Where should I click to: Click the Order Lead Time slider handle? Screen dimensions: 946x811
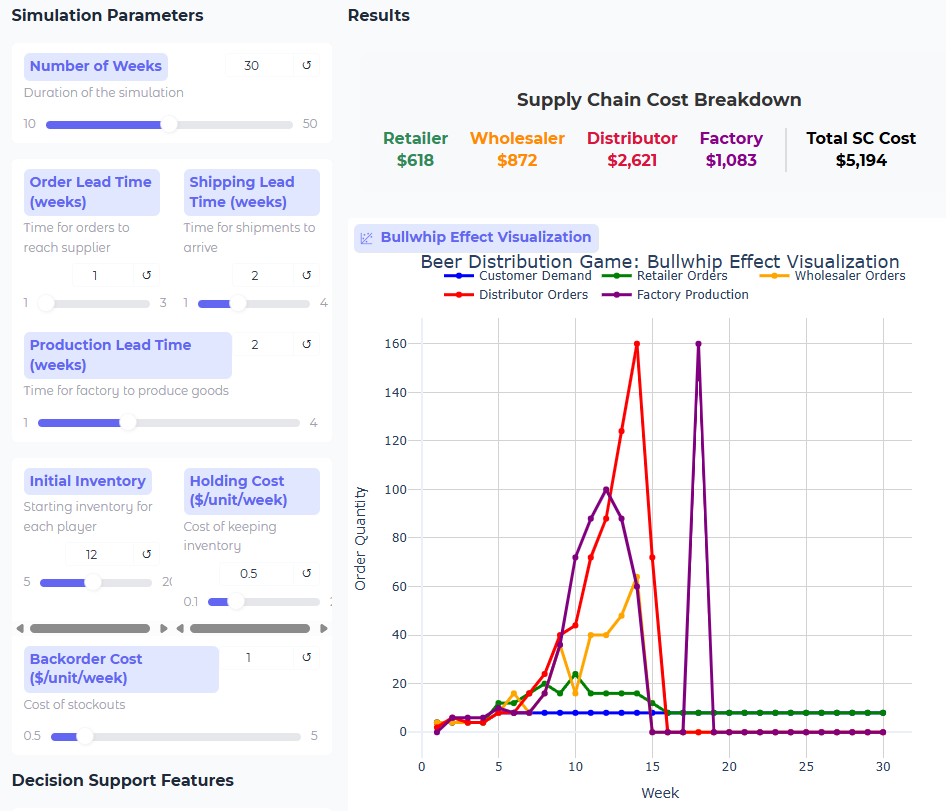46,304
